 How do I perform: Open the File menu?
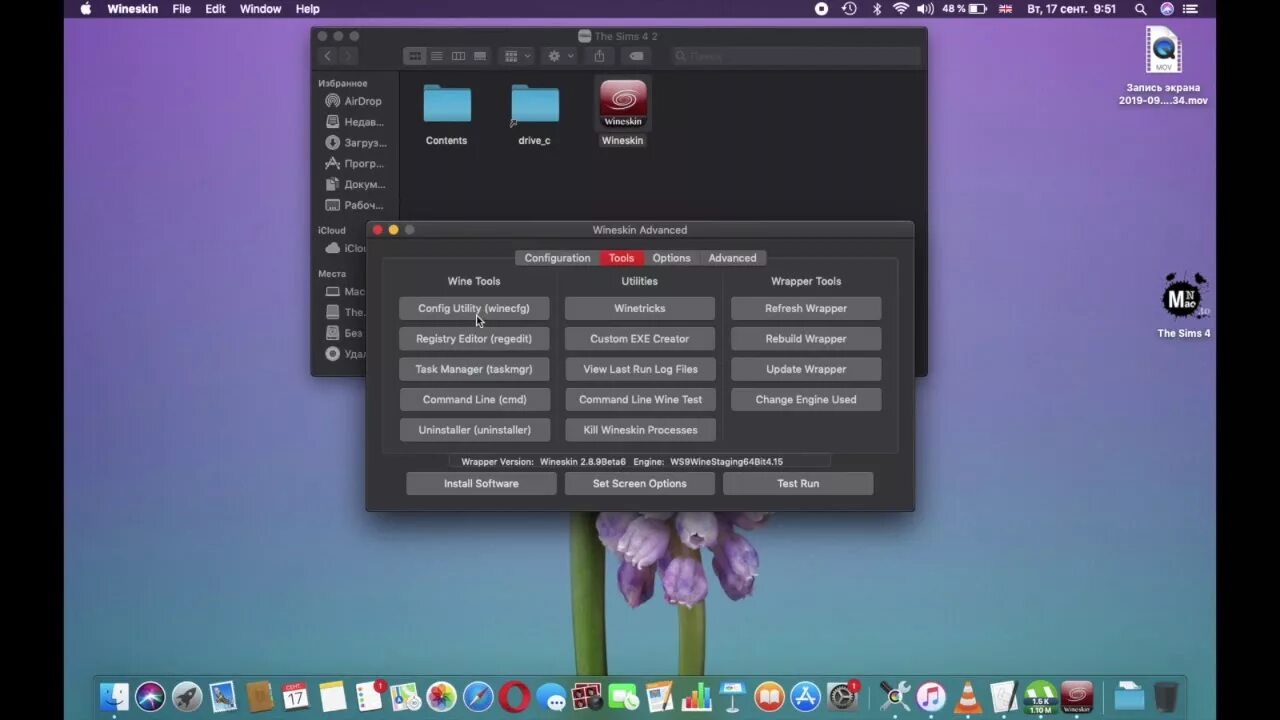pyautogui.click(x=181, y=9)
